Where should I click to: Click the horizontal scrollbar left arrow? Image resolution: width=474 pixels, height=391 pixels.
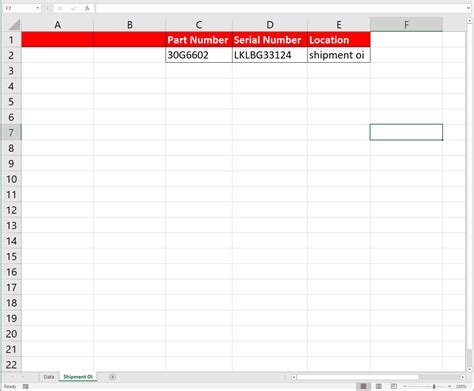(x=294, y=377)
